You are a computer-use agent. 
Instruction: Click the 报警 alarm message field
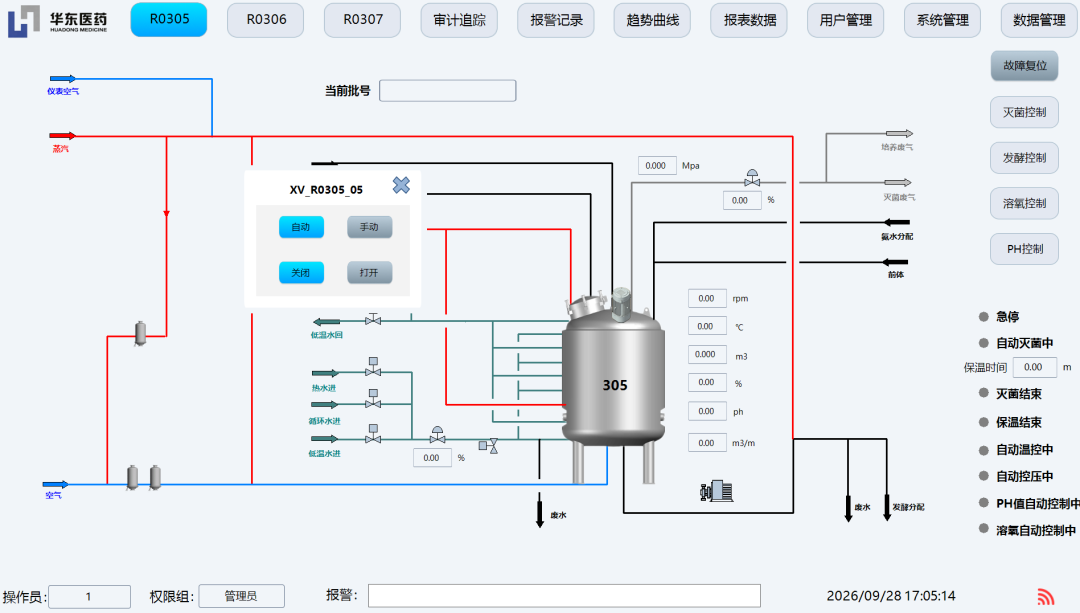point(564,596)
